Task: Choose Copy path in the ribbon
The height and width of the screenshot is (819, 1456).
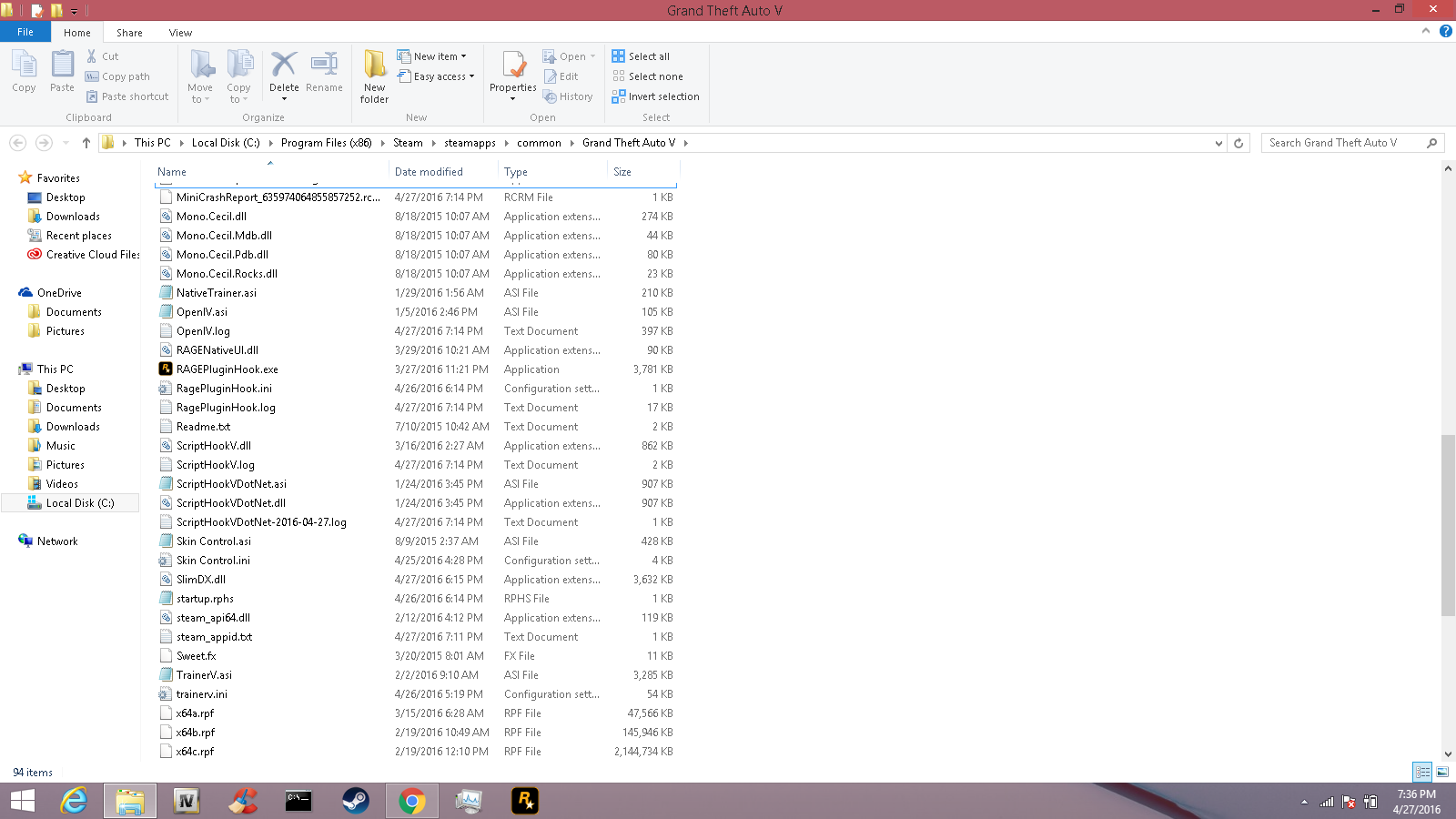Action: pyautogui.click(x=117, y=76)
